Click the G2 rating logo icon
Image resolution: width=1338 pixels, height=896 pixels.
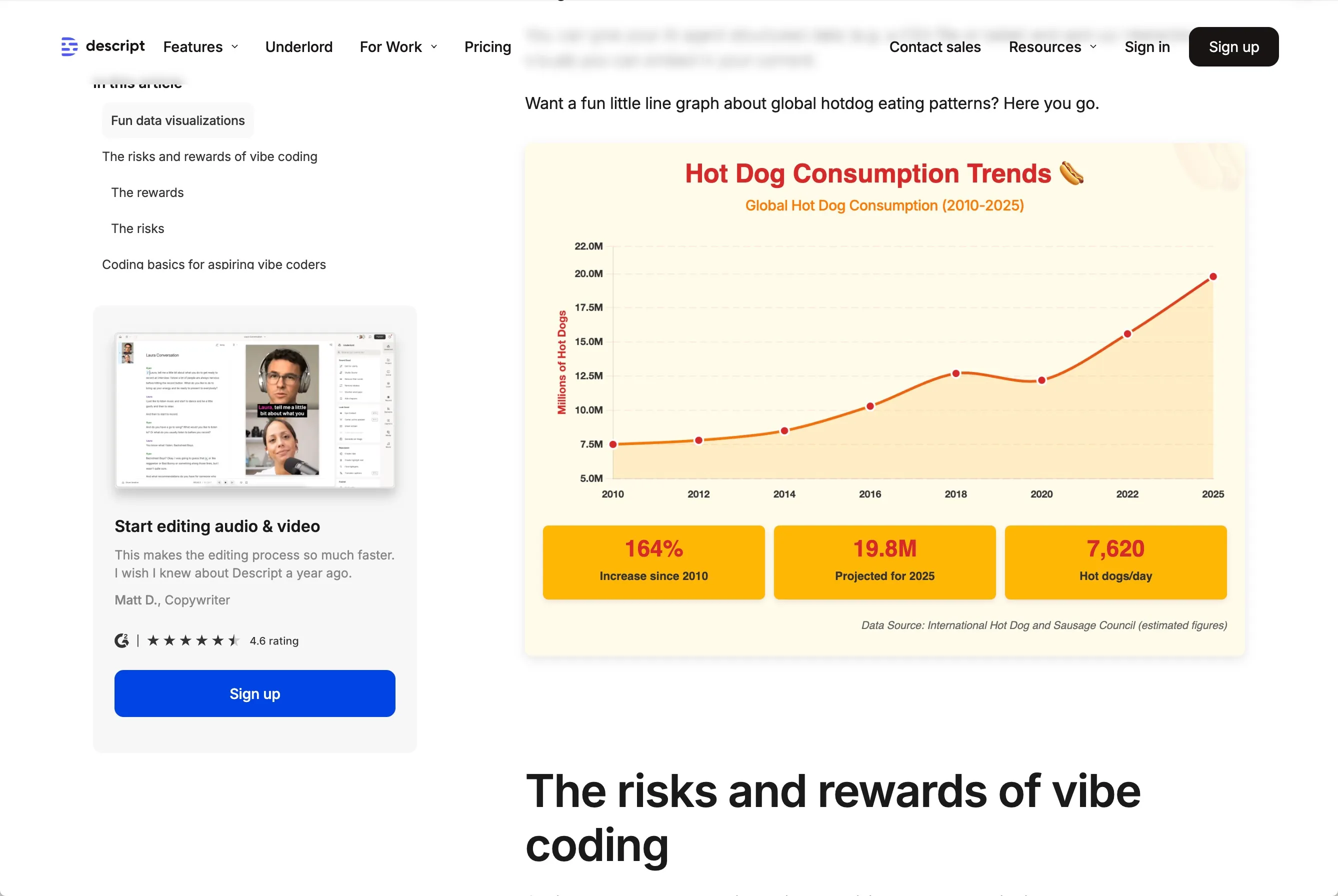coord(121,640)
